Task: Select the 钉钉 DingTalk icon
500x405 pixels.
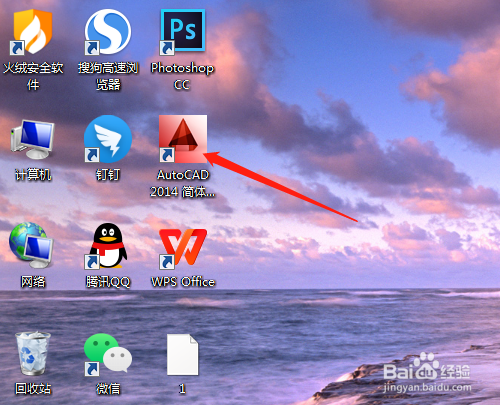Action: 107,139
